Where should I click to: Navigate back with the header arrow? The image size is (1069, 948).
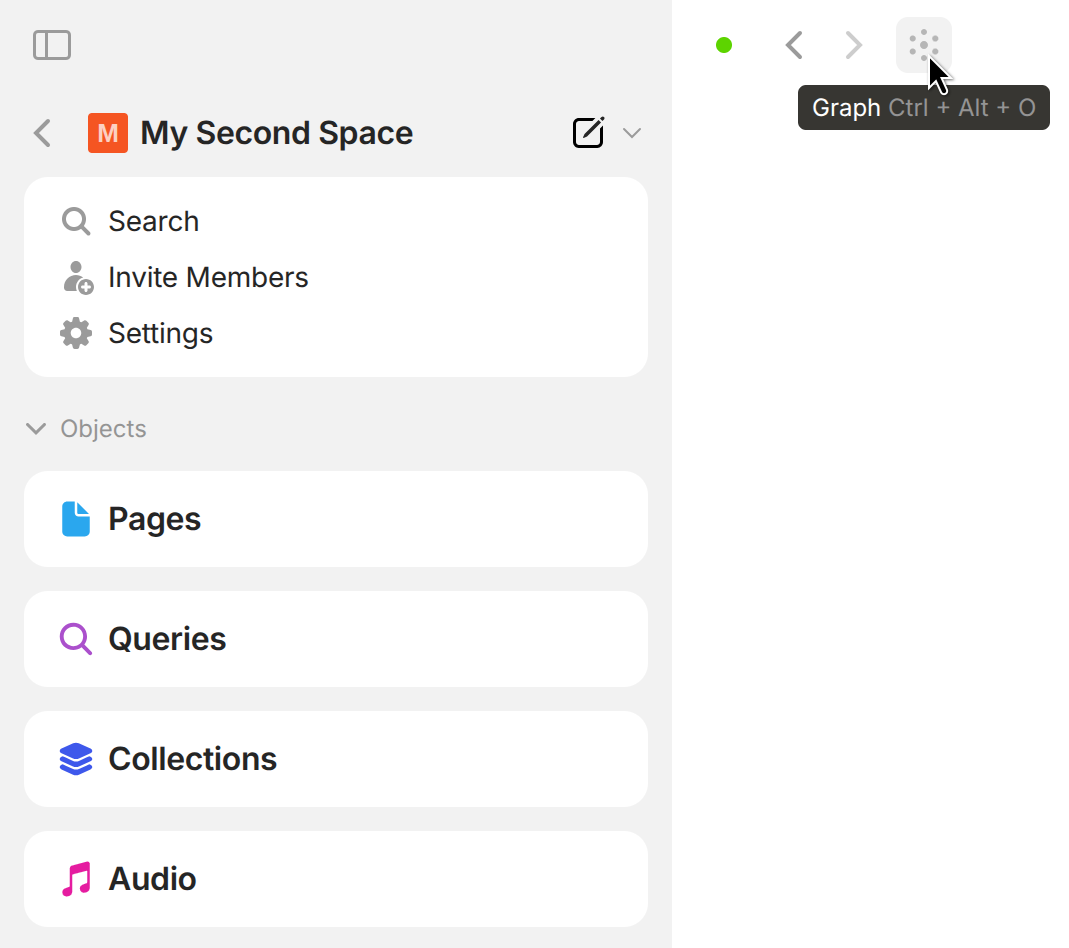click(794, 45)
